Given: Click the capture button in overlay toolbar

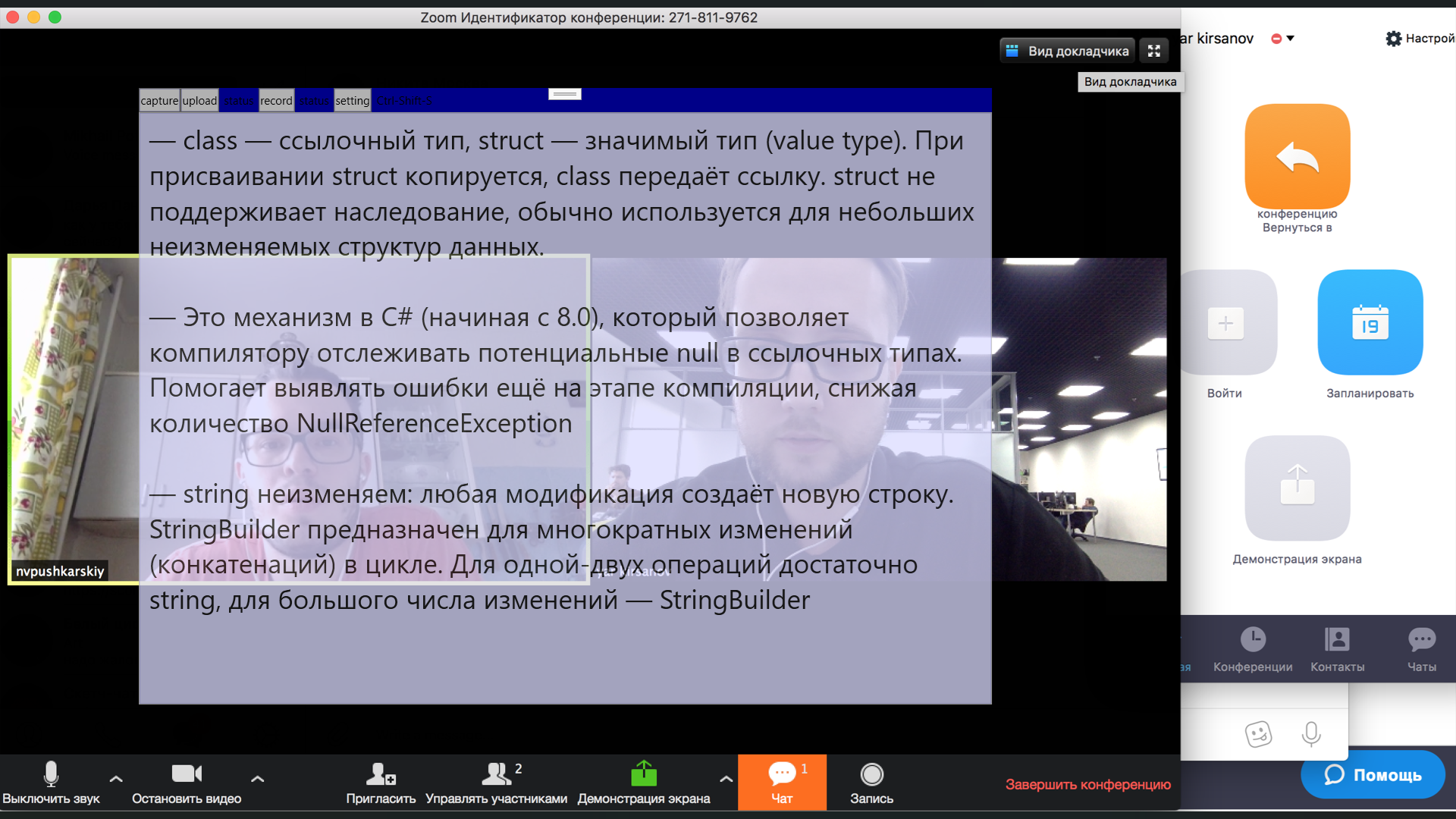Looking at the screenshot, I should click(x=159, y=100).
